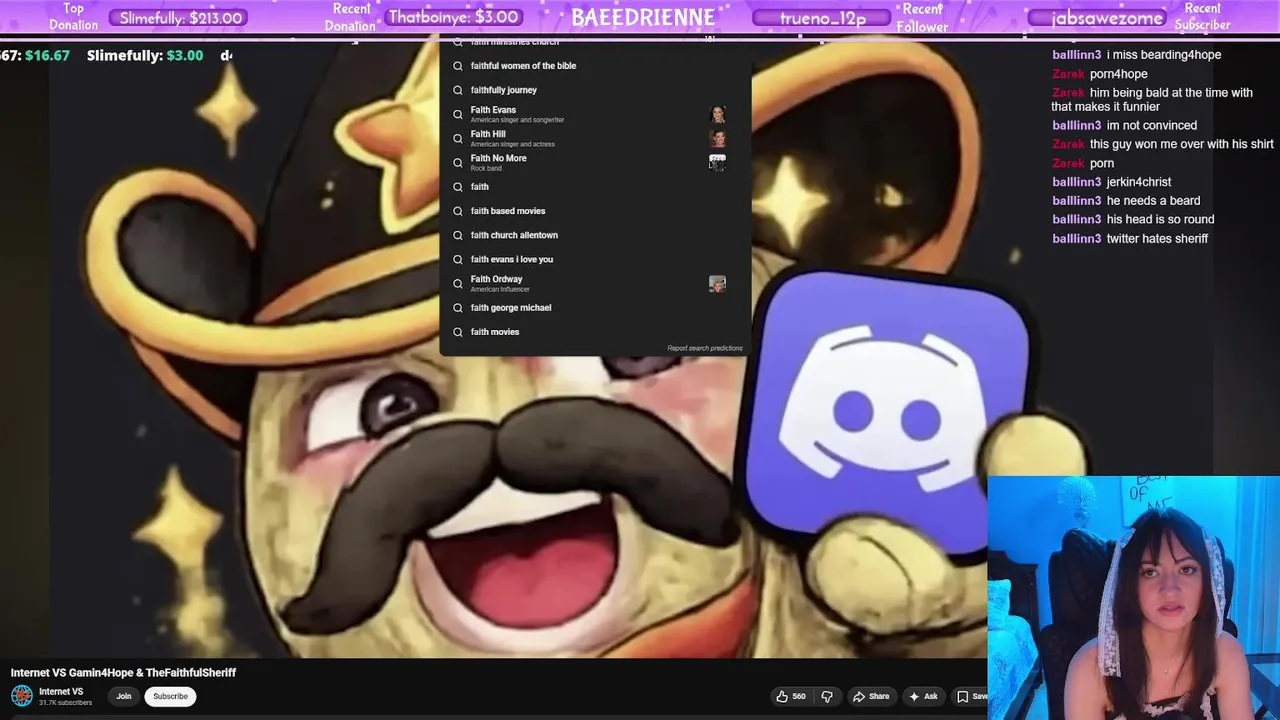Click search icon beside 'faithful women of the bible'

pyautogui.click(x=458, y=66)
